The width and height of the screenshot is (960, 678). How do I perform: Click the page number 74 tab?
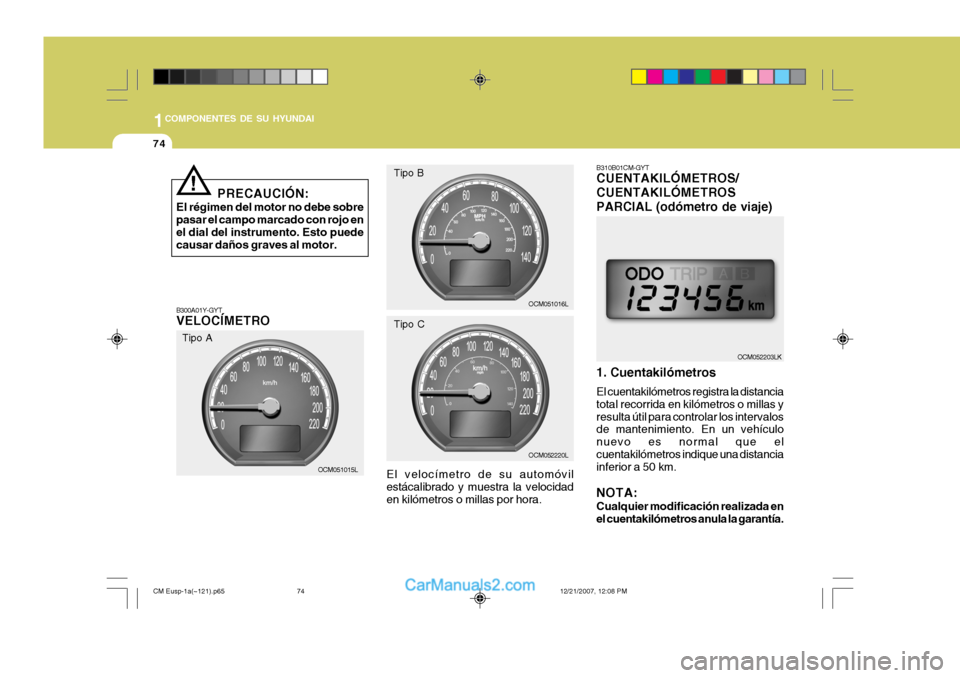(x=159, y=143)
